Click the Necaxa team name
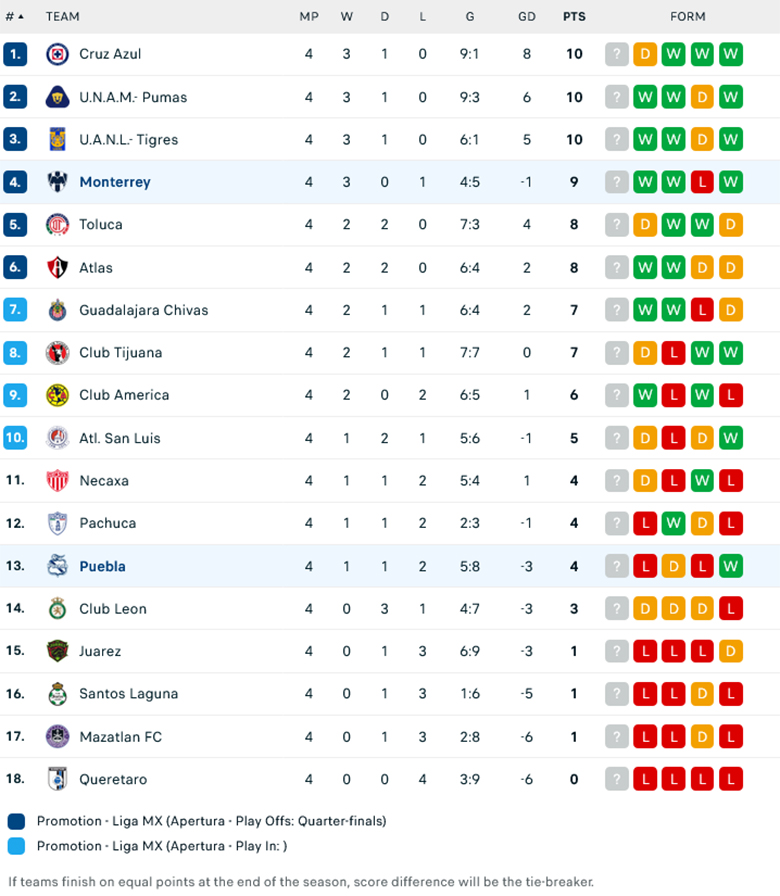 [103, 481]
